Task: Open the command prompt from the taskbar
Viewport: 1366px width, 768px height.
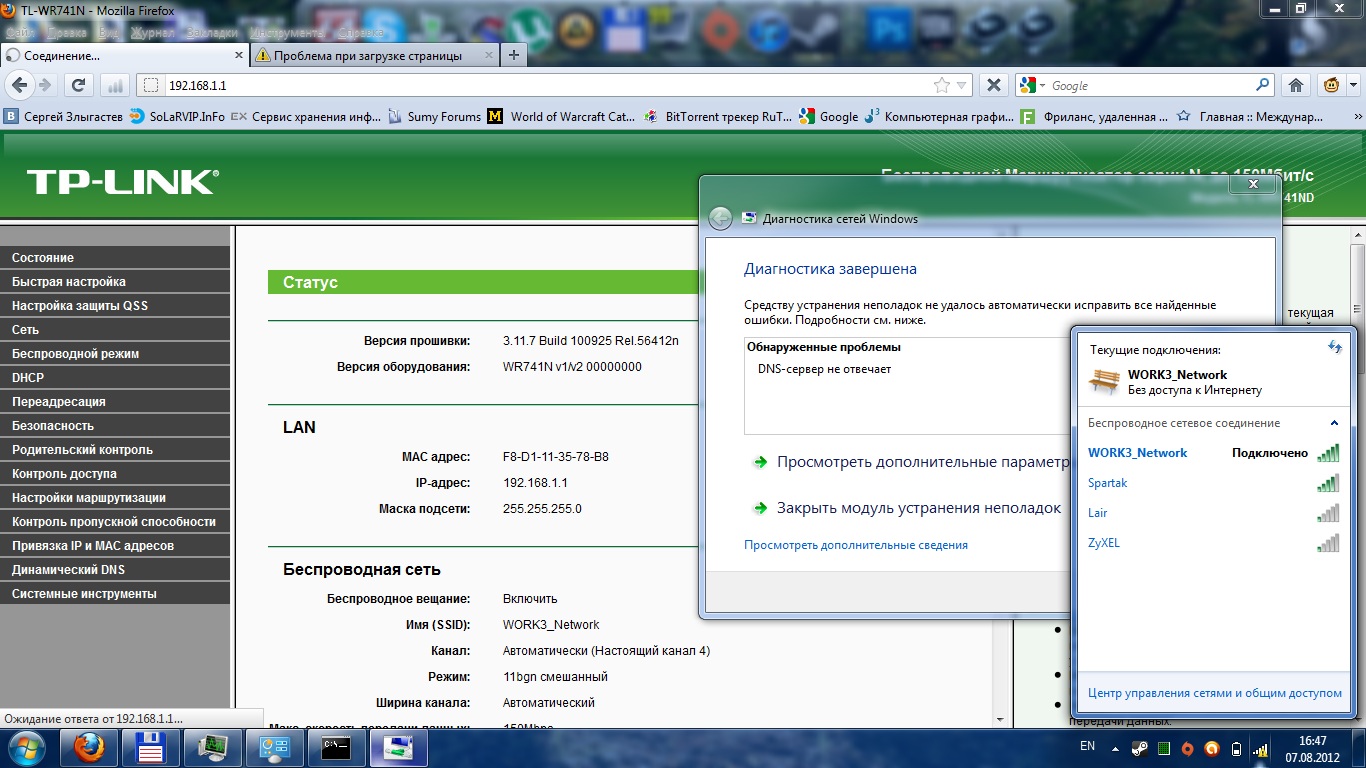Action: pyautogui.click(x=336, y=747)
